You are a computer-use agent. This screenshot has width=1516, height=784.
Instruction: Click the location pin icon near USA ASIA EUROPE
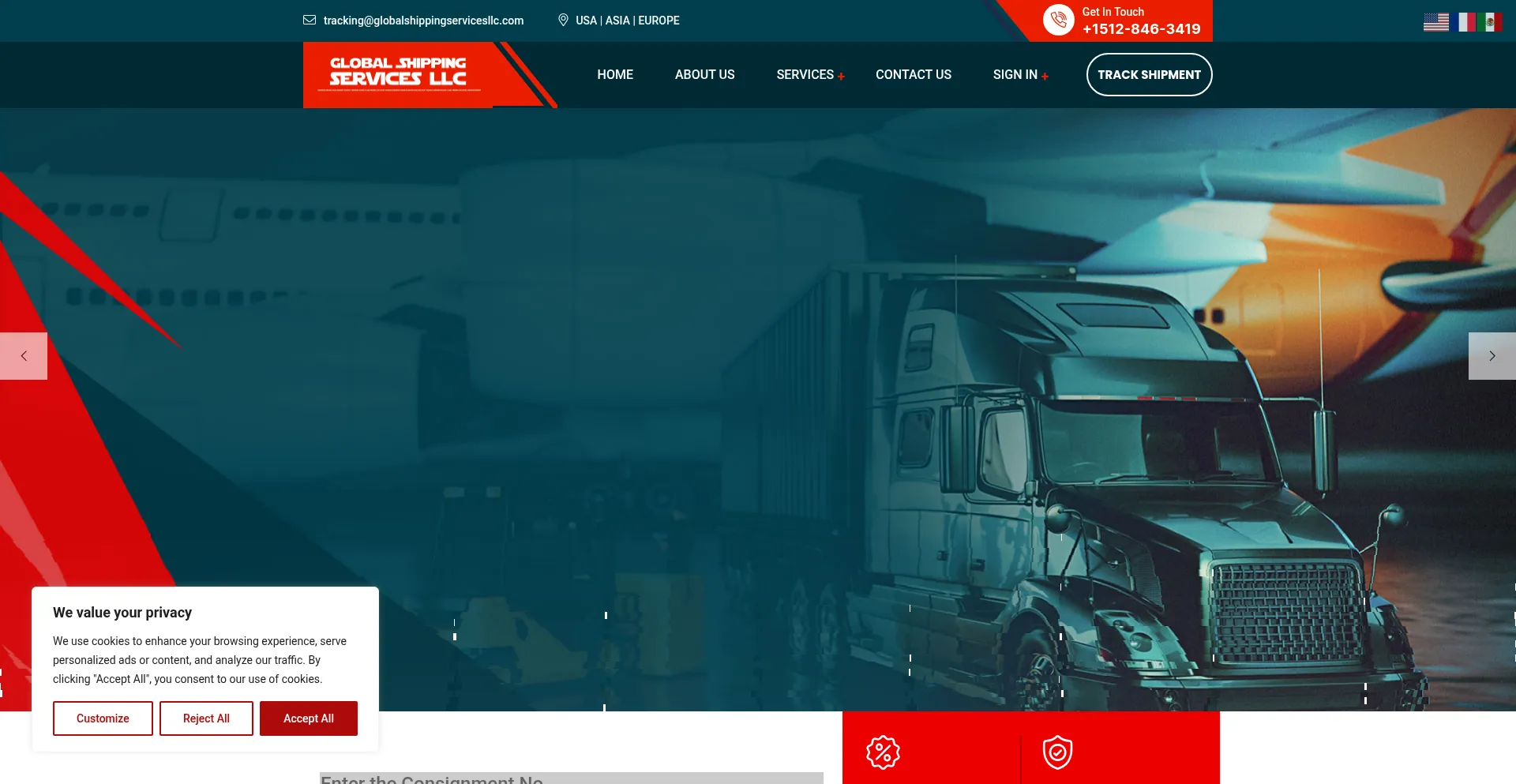pos(563,20)
